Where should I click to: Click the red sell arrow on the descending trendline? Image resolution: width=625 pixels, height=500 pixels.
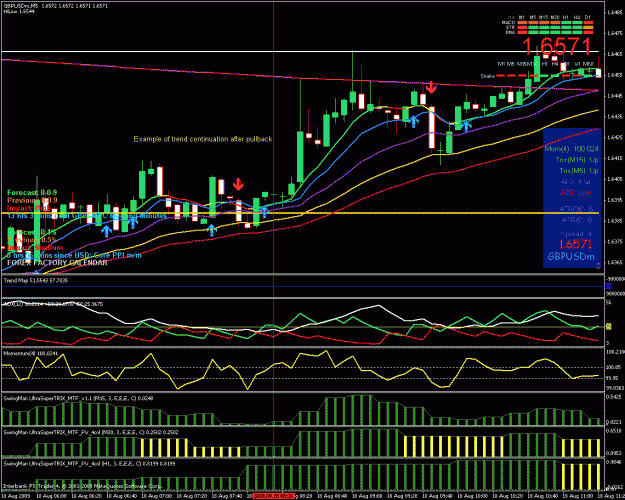430,87
